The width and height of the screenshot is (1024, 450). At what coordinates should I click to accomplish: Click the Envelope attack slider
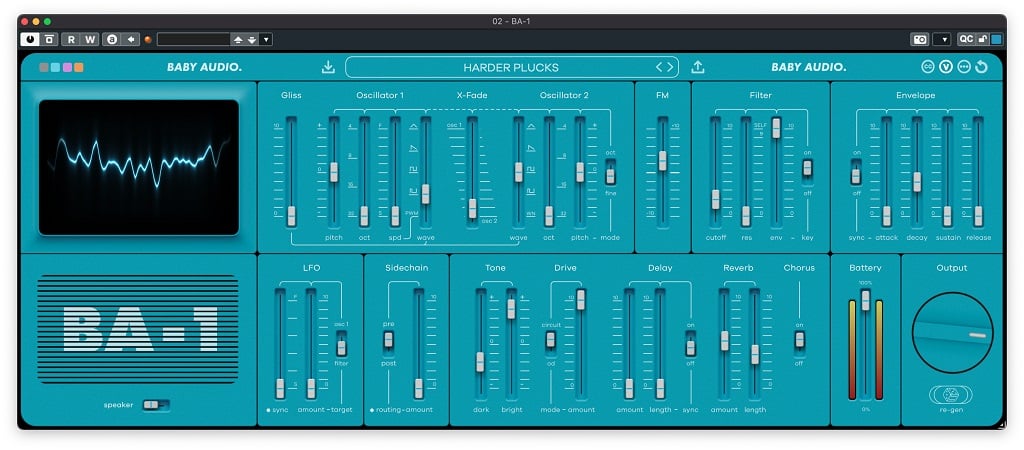(x=886, y=216)
